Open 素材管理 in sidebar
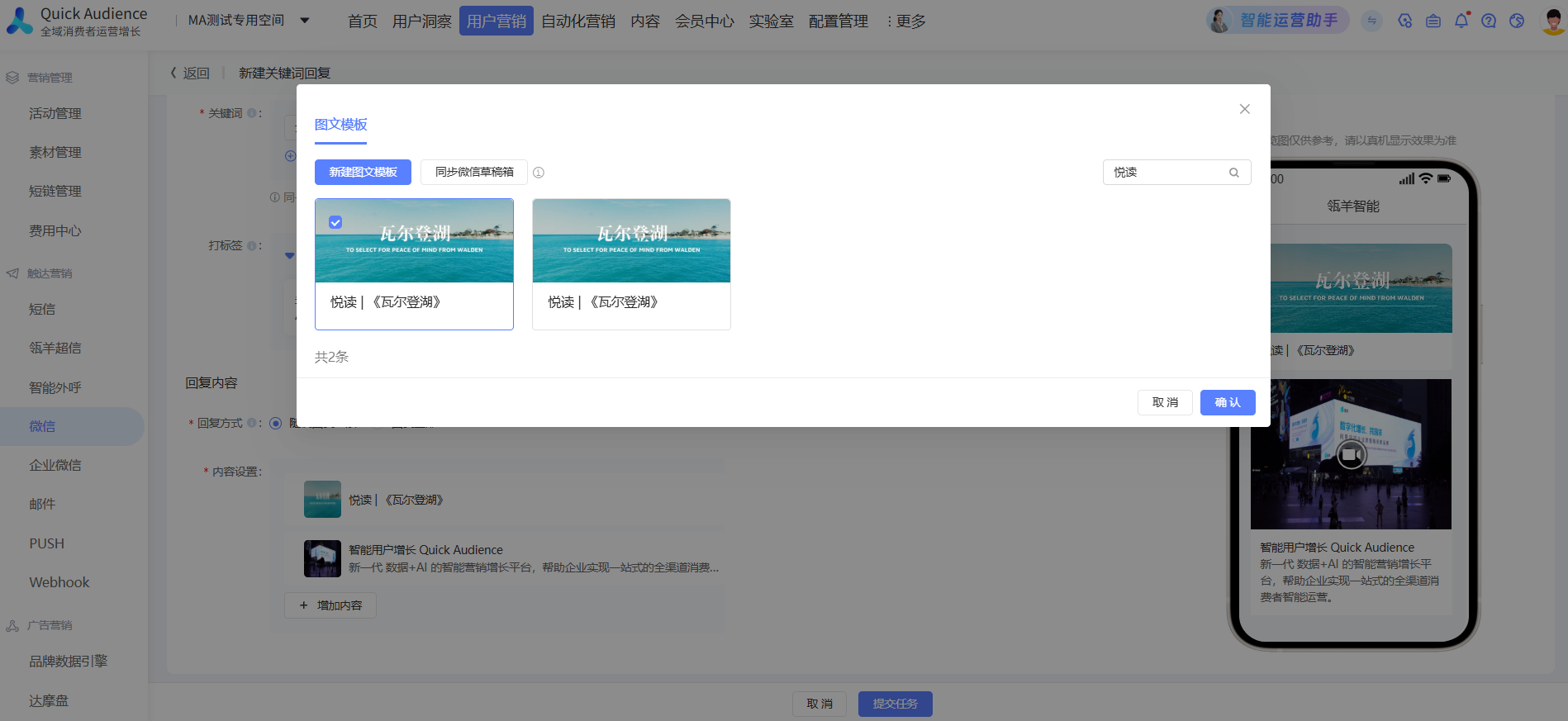This screenshot has width=1568, height=721. coord(55,152)
